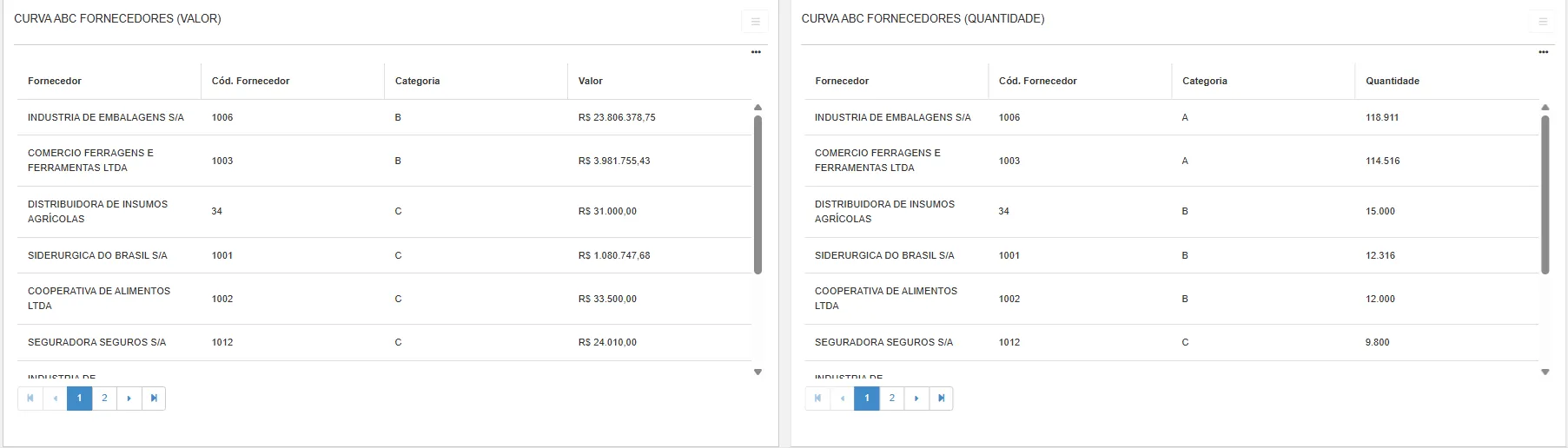Click the ellipsis options in Valor table
1568x448 pixels.
pyautogui.click(x=756, y=52)
